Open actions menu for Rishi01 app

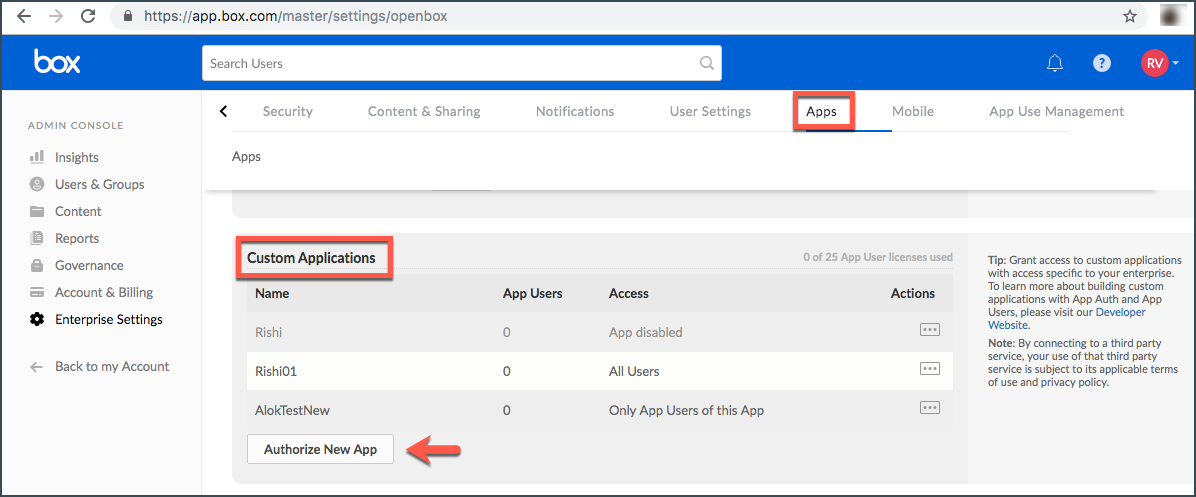929,369
